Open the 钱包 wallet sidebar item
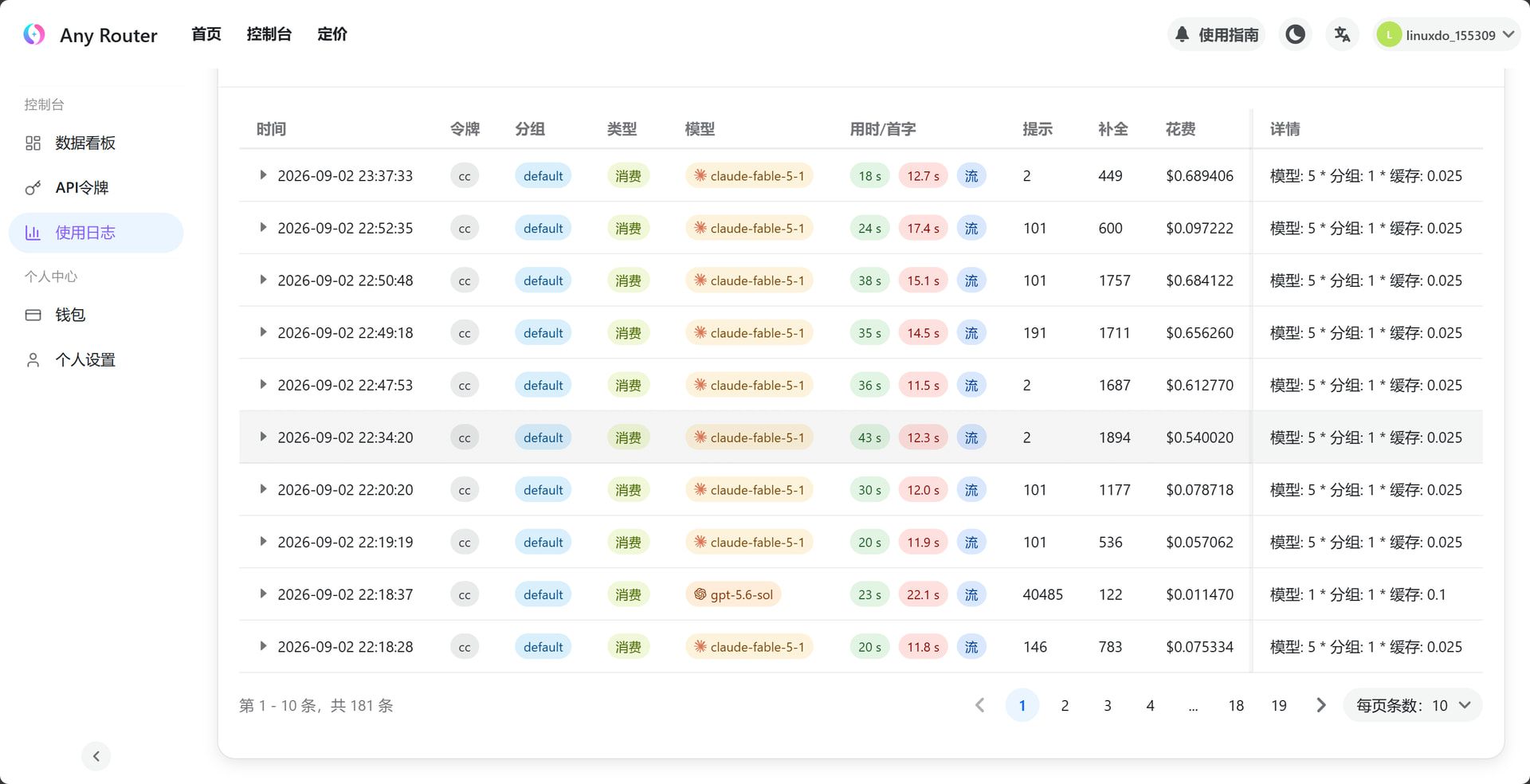The image size is (1530, 784). (96, 315)
